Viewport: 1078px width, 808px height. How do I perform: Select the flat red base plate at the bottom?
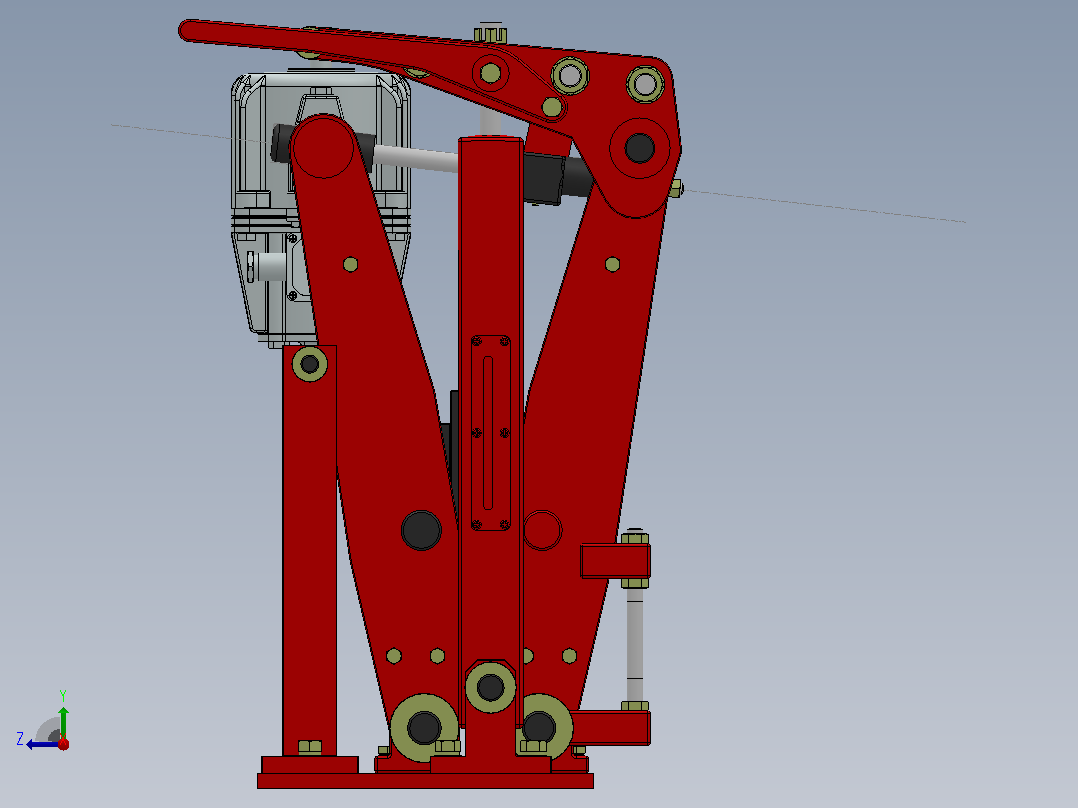pos(426,780)
